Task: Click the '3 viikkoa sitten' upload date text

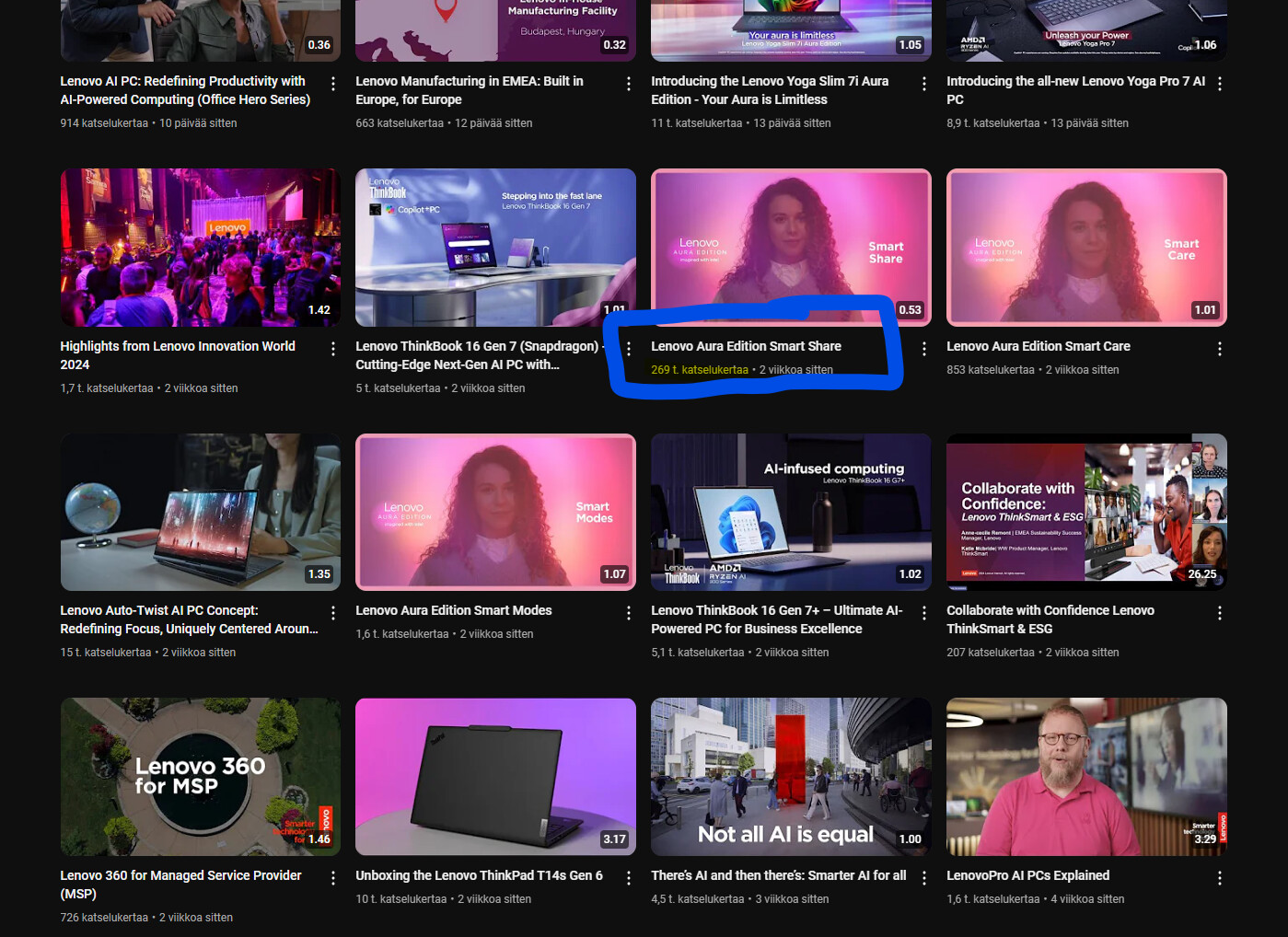Action: pos(792,899)
